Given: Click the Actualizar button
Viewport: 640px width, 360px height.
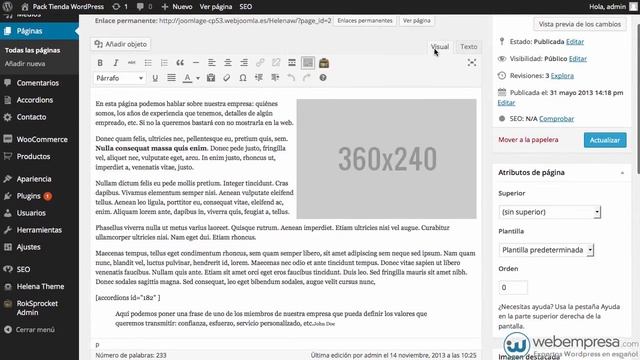Looking at the screenshot, I should point(605,140).
